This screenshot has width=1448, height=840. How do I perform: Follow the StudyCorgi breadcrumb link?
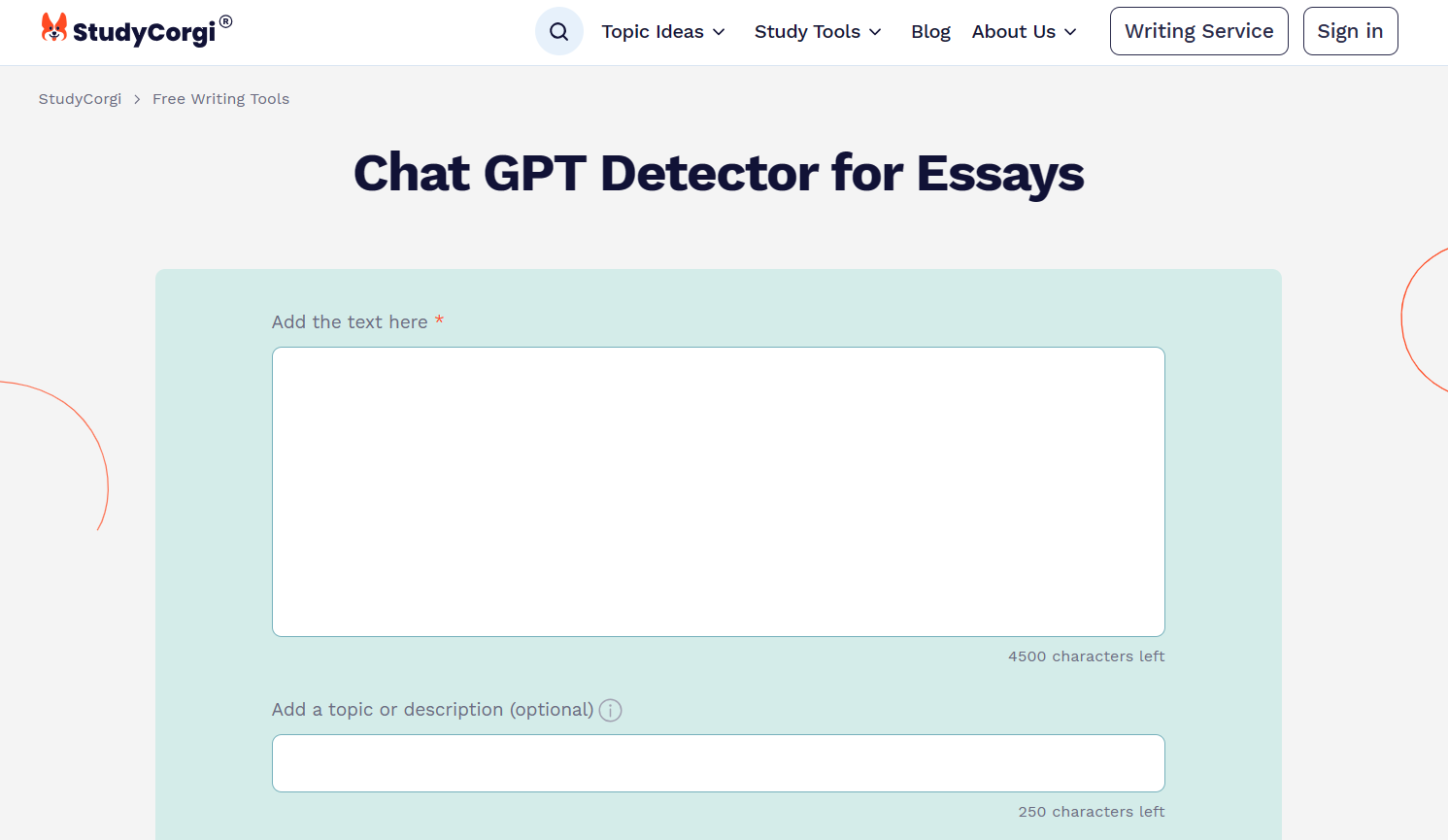coord(80,99)
